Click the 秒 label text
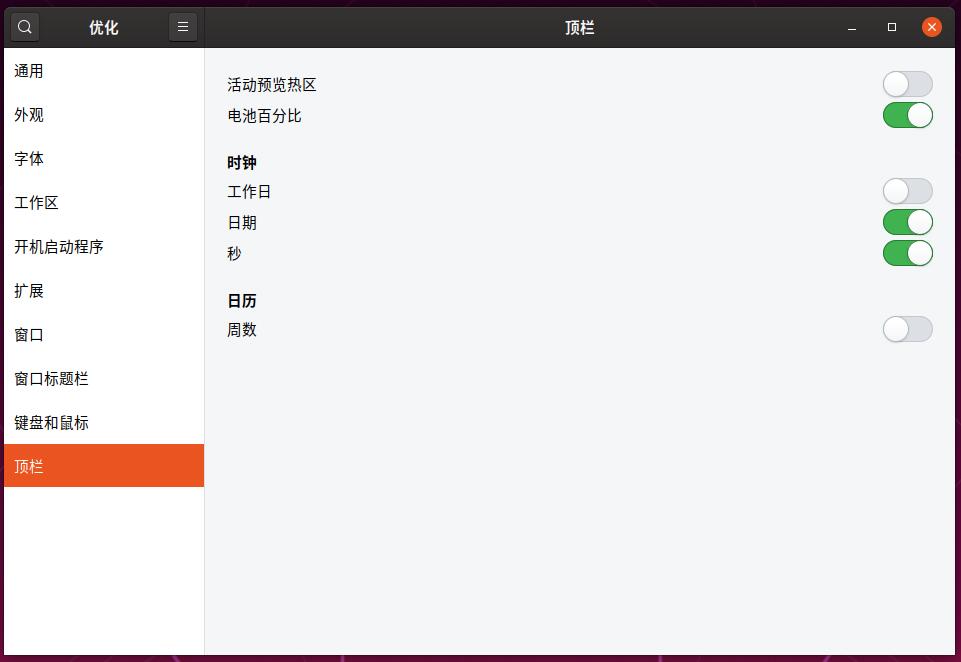 [x=234, y=253]
